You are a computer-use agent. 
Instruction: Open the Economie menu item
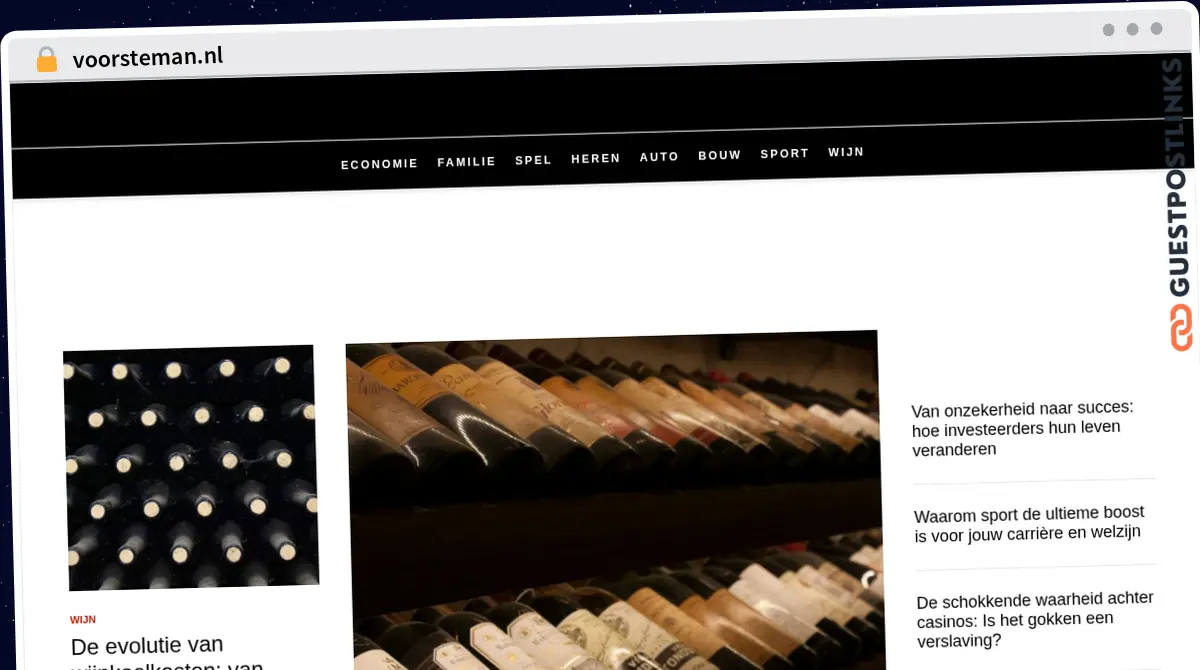point(379,164)
